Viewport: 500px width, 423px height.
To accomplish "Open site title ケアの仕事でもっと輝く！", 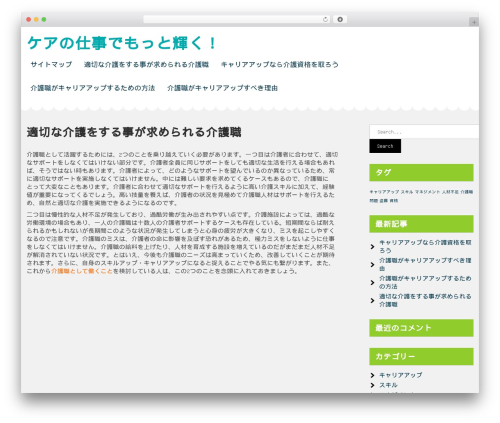I will tap(122, 43).
